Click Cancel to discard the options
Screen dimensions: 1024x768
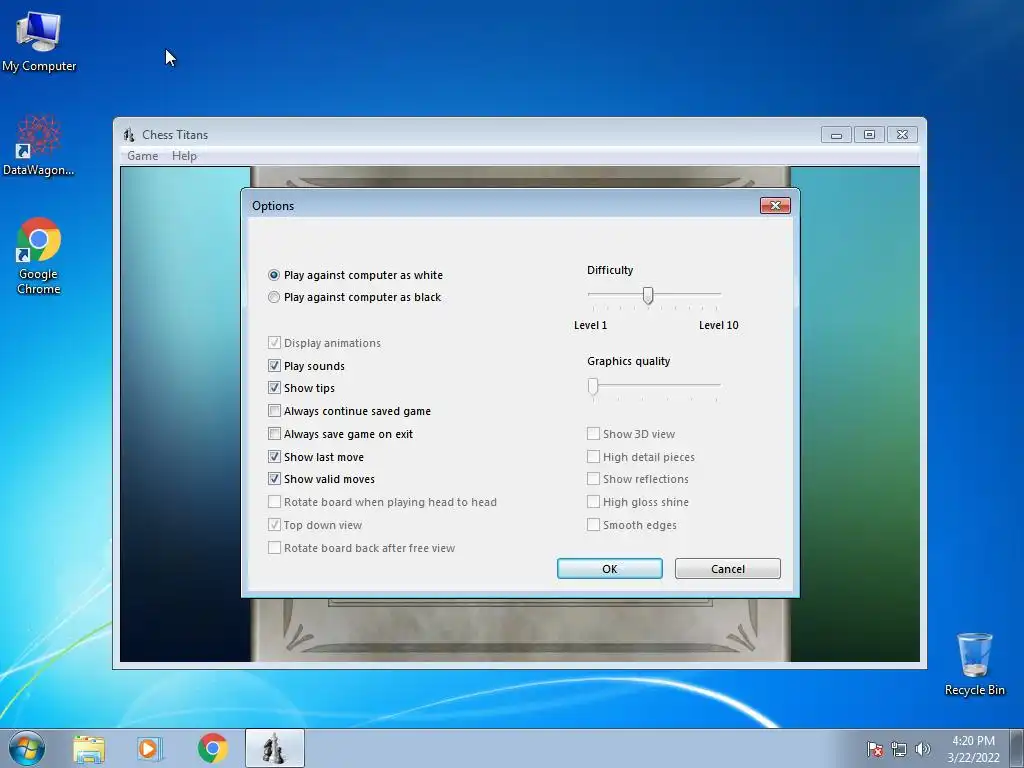click(728, 569)
